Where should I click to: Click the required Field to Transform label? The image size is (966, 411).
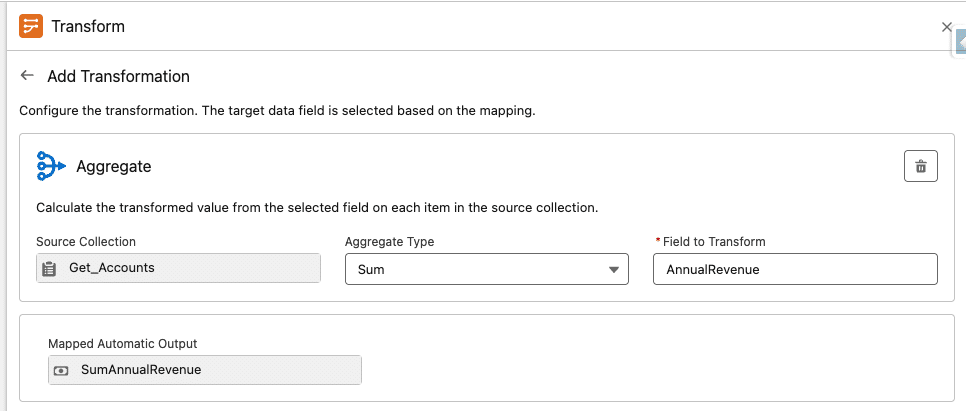pos(712,242)
